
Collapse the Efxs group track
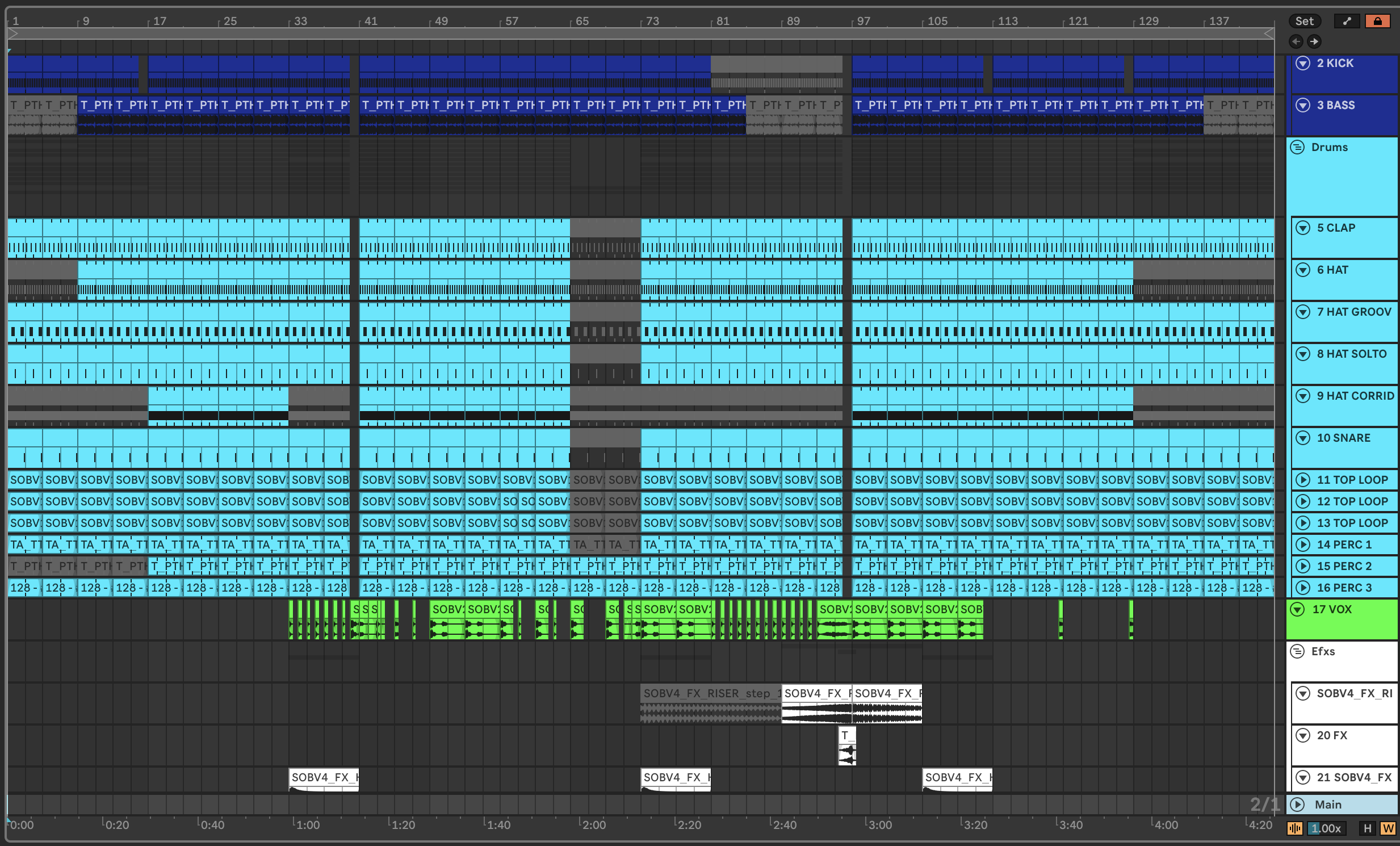(x=1297, y=651)
